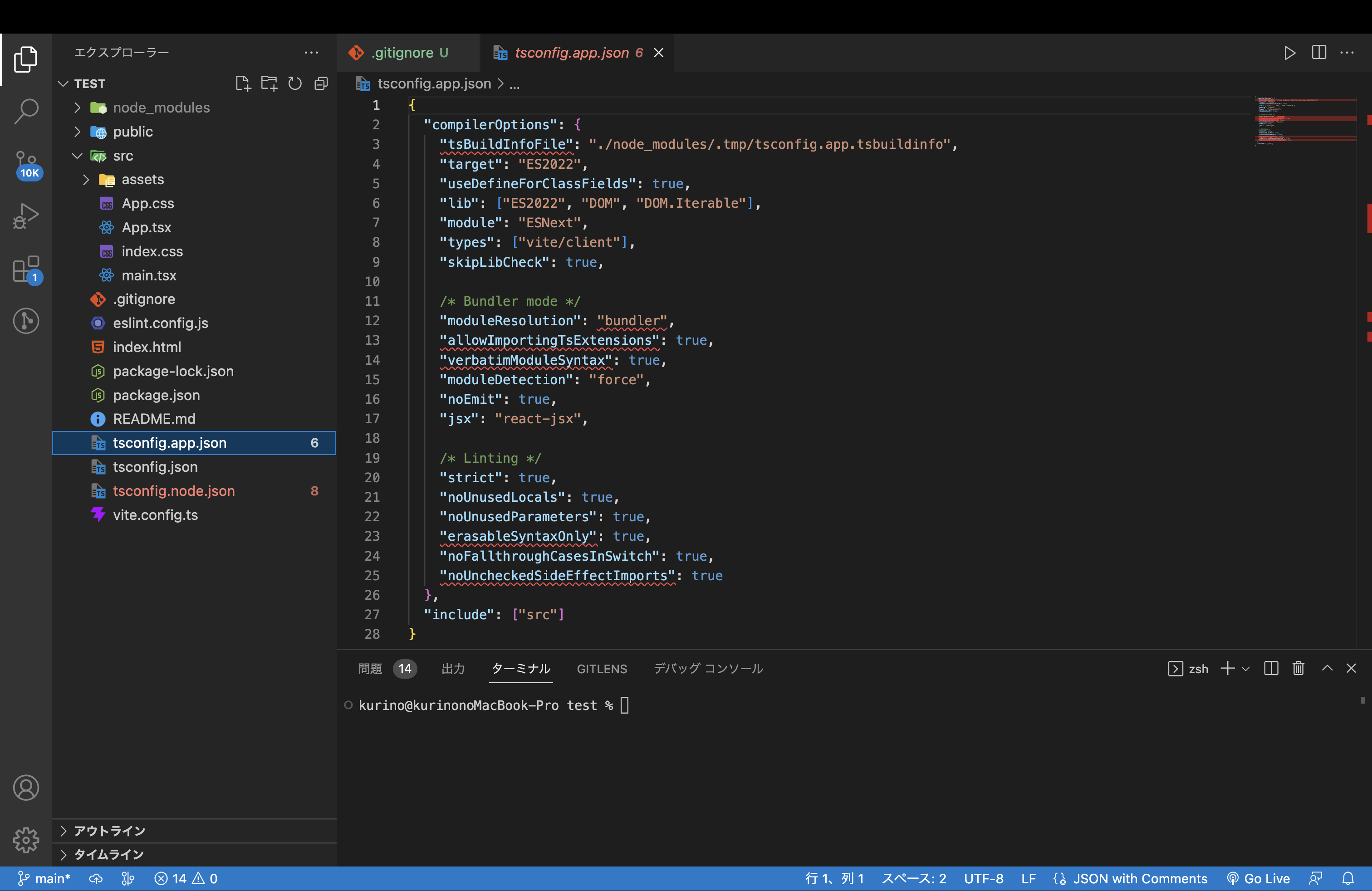The image size is (1372, 891).
Task: Open notifications bell in status bar
Action: coord(1348,878)
